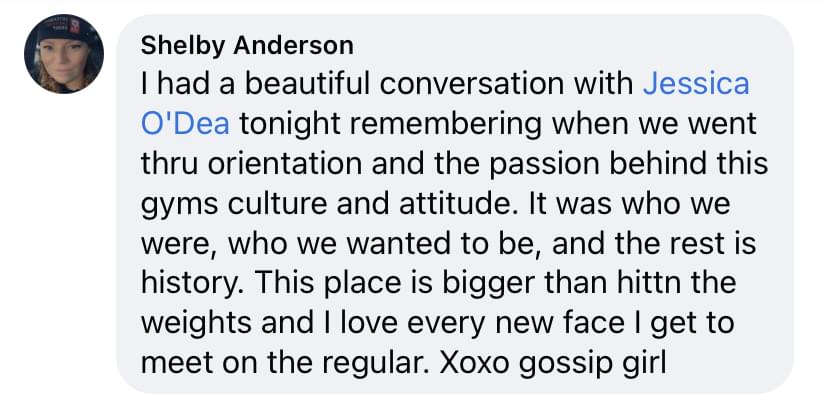Image resolution: width=828 pixels, height=396 pixels.
Task: Click the word 'passion' in the comment
Action: (x=543, y=166)
